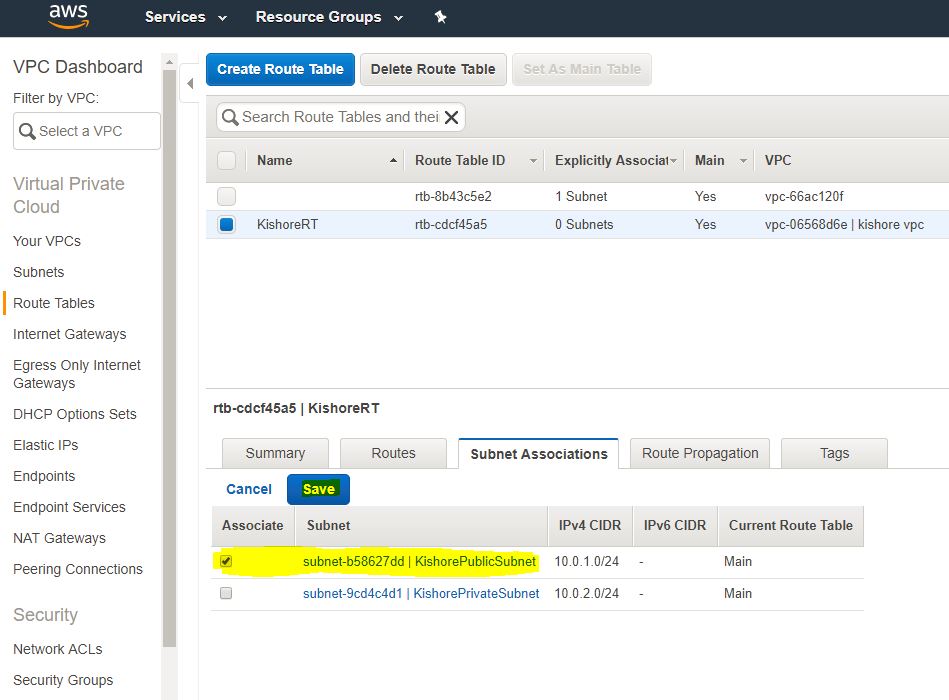Uncheck the KishoreRT route table row

click(227, 225)
